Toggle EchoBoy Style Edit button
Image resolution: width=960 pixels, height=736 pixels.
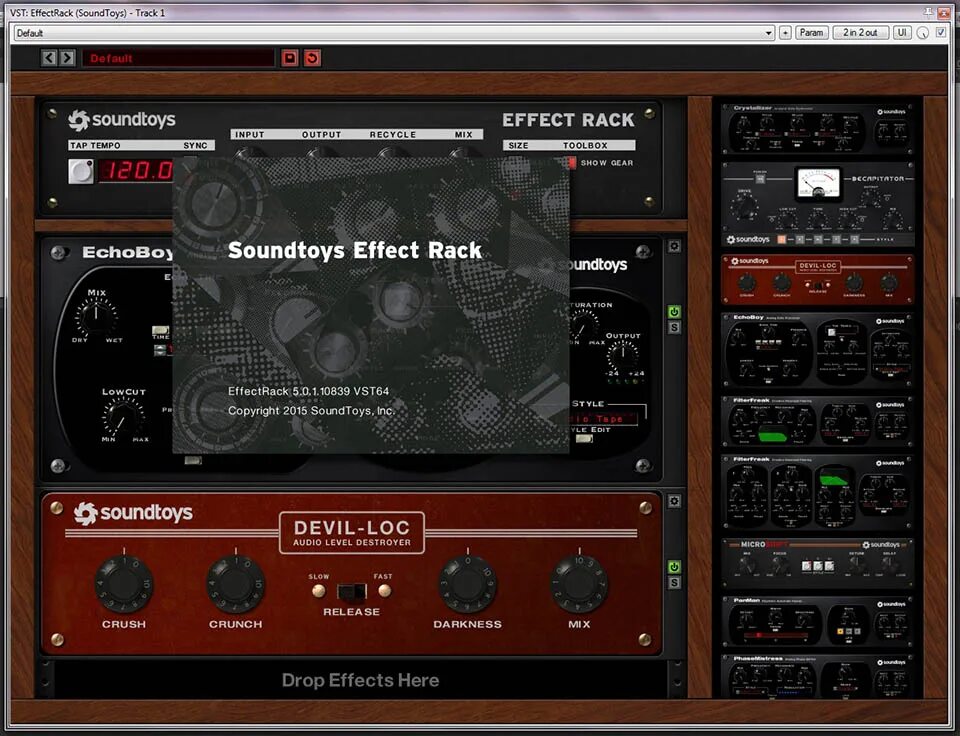584,438
